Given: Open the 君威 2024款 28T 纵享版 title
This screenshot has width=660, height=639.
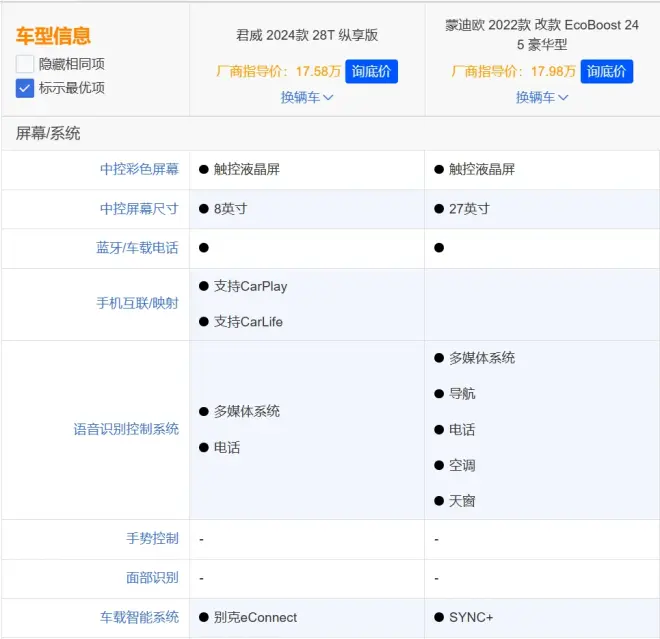Looking at the screenshot, I should point(307,35).
